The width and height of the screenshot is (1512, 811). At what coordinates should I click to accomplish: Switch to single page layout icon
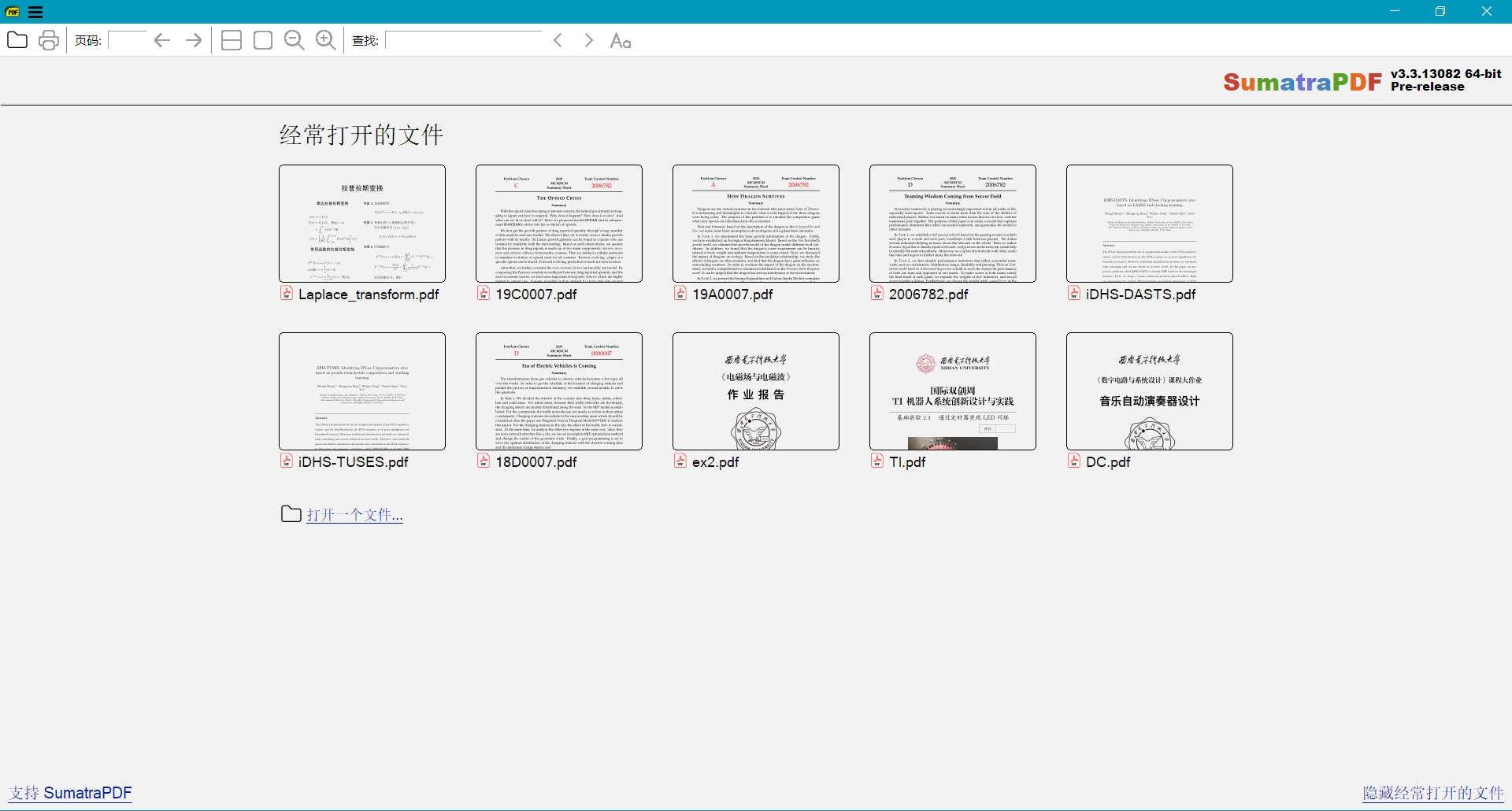[263, 40]
